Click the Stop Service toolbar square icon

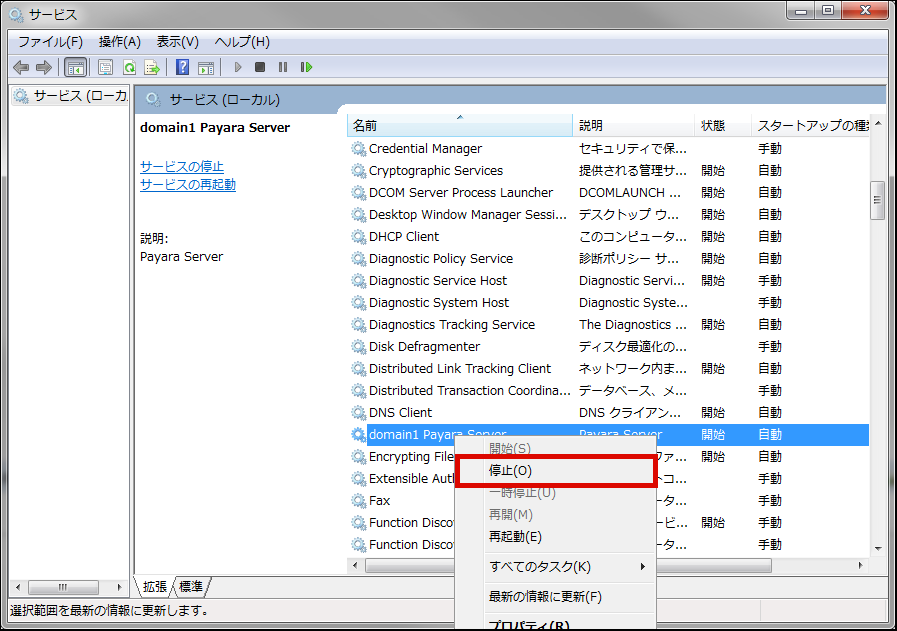tap(260, 67)
